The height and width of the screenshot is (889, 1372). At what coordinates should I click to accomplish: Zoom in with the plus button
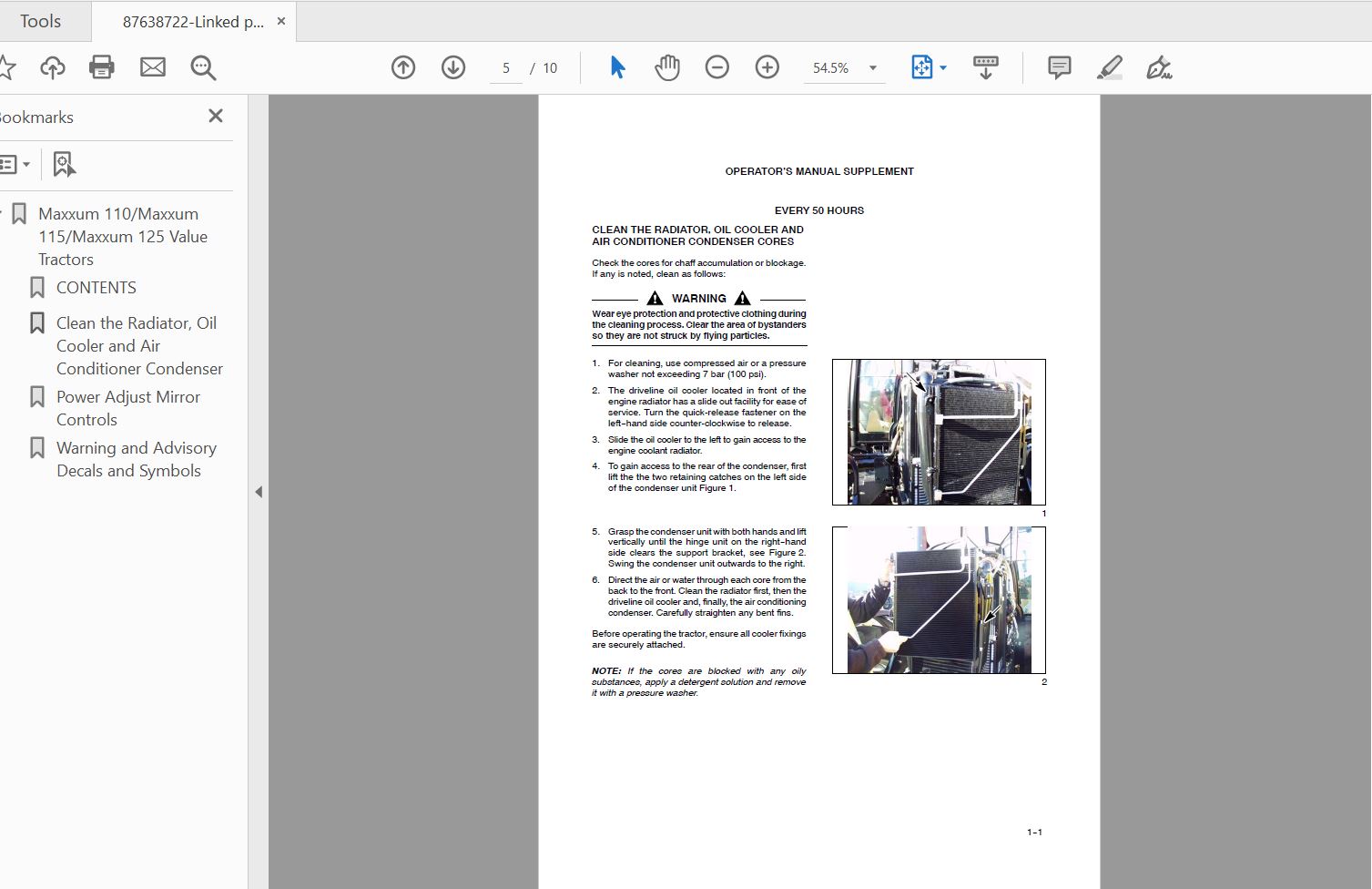point(767,67)
